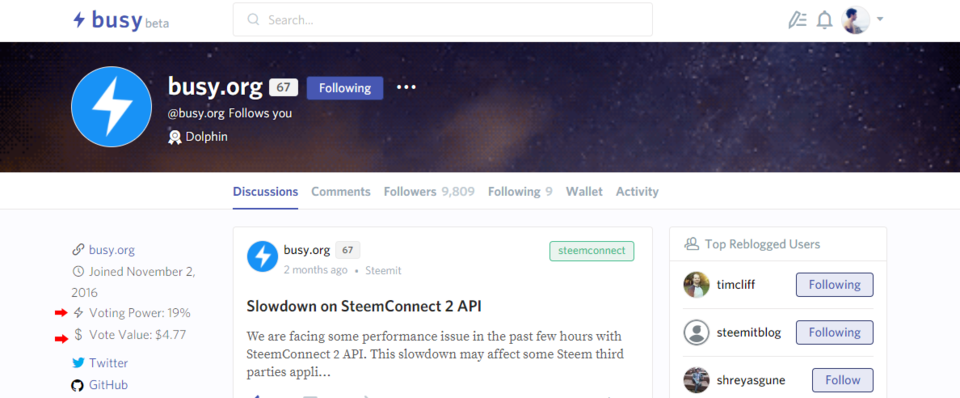The height and width of the screenshot is (398, 960).
Task: Click the Steemit label on post
Action: [383, 270]
